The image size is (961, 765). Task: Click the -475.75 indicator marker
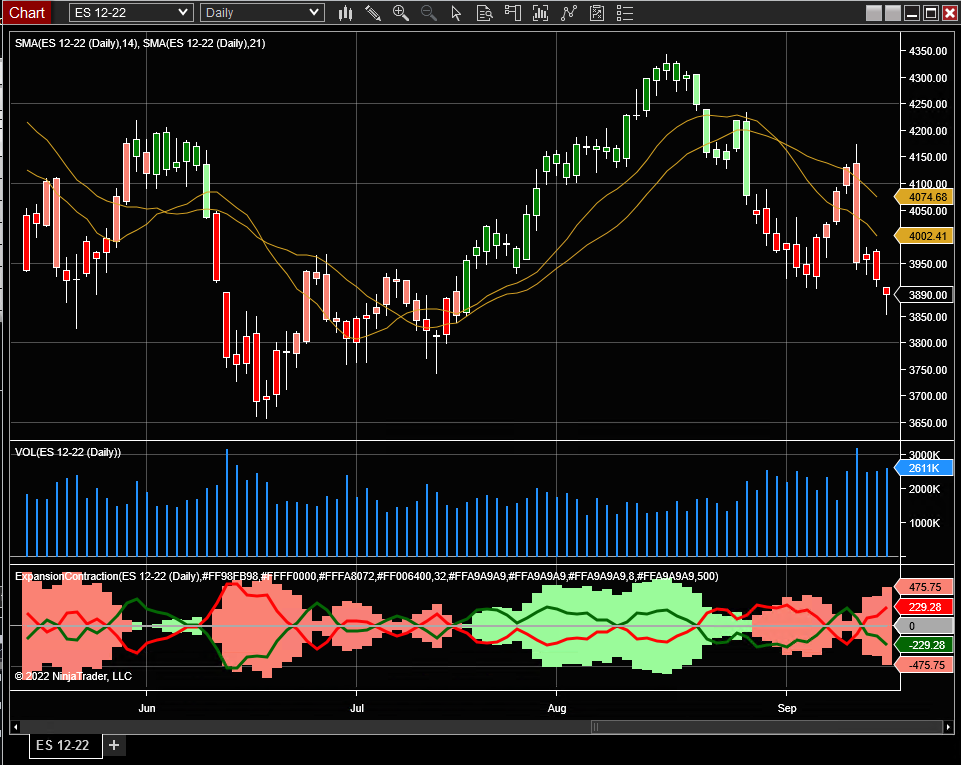tap(924, 665)
